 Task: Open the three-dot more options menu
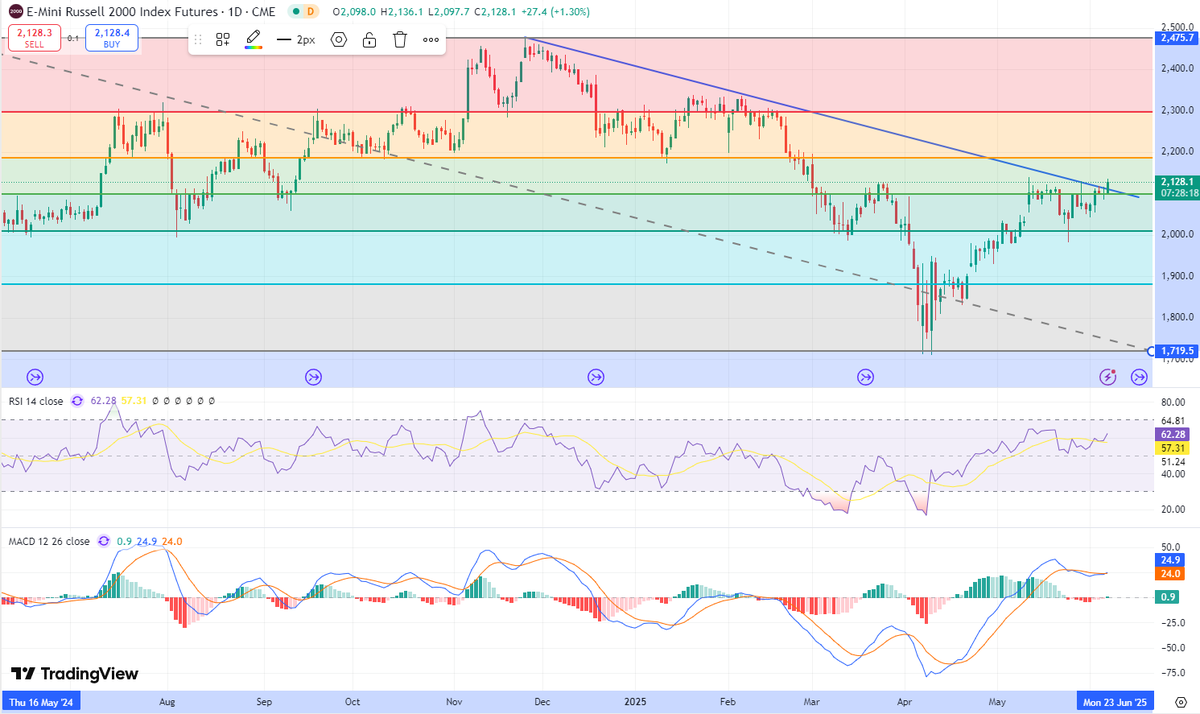click(431, 40)
